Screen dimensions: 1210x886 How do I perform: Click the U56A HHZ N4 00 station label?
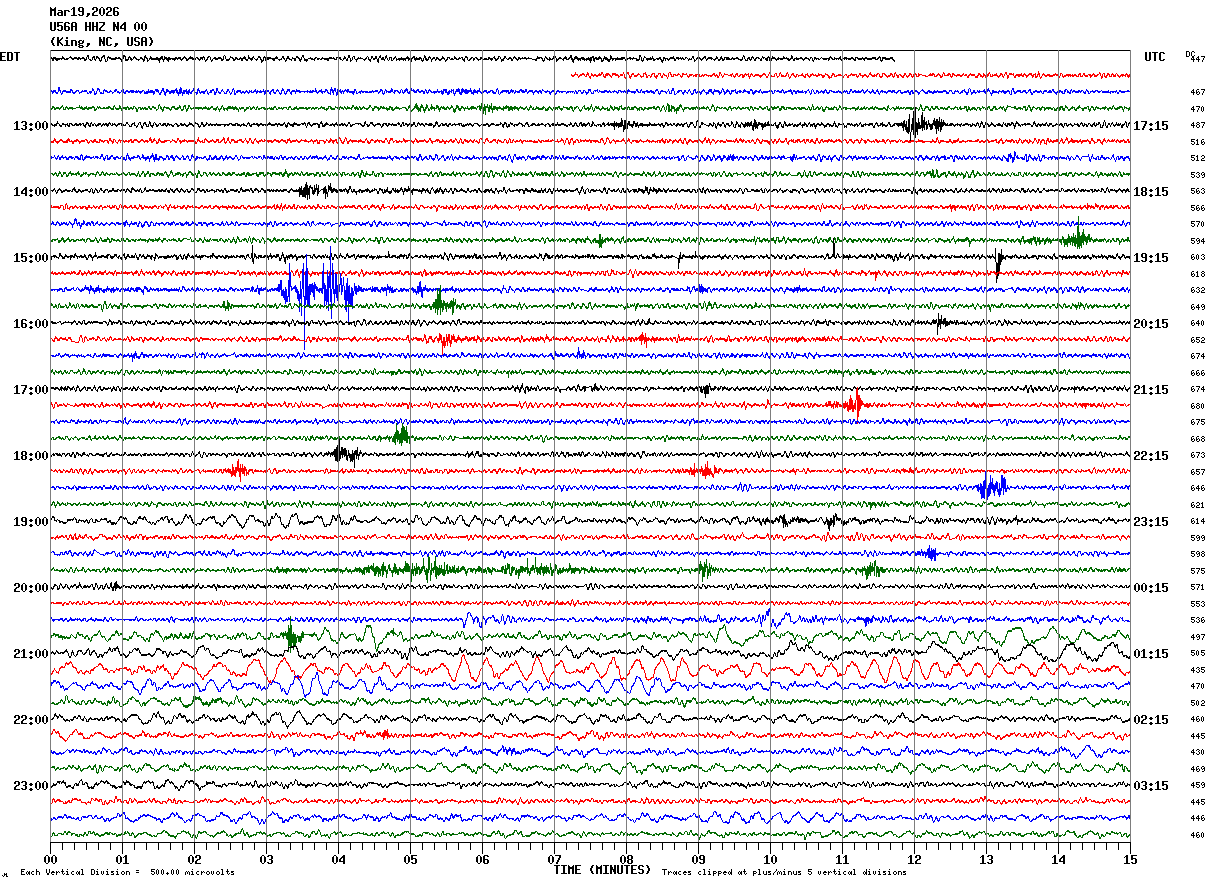tap(98, 27)
